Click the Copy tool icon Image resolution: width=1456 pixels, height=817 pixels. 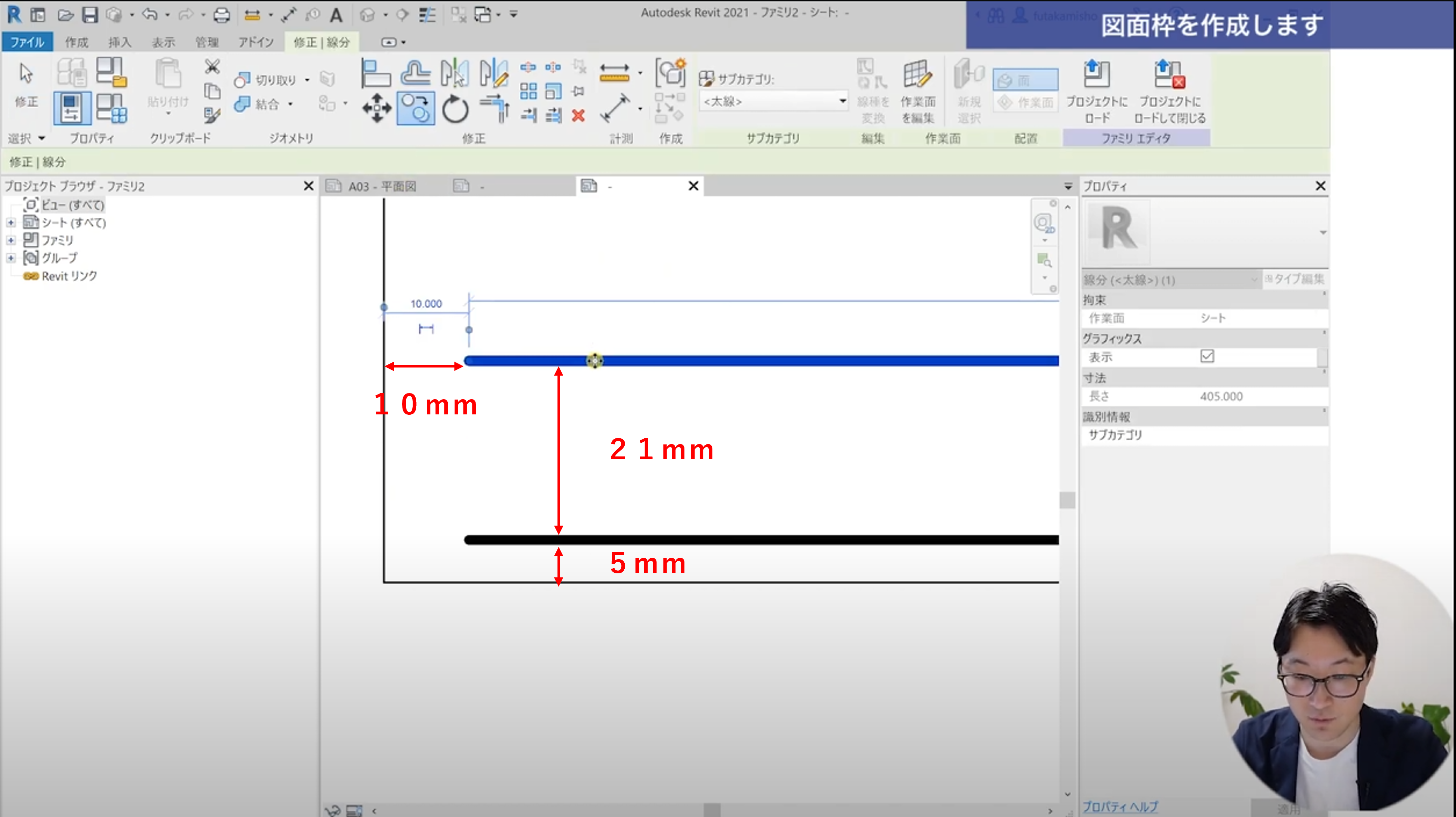[415, 108]
